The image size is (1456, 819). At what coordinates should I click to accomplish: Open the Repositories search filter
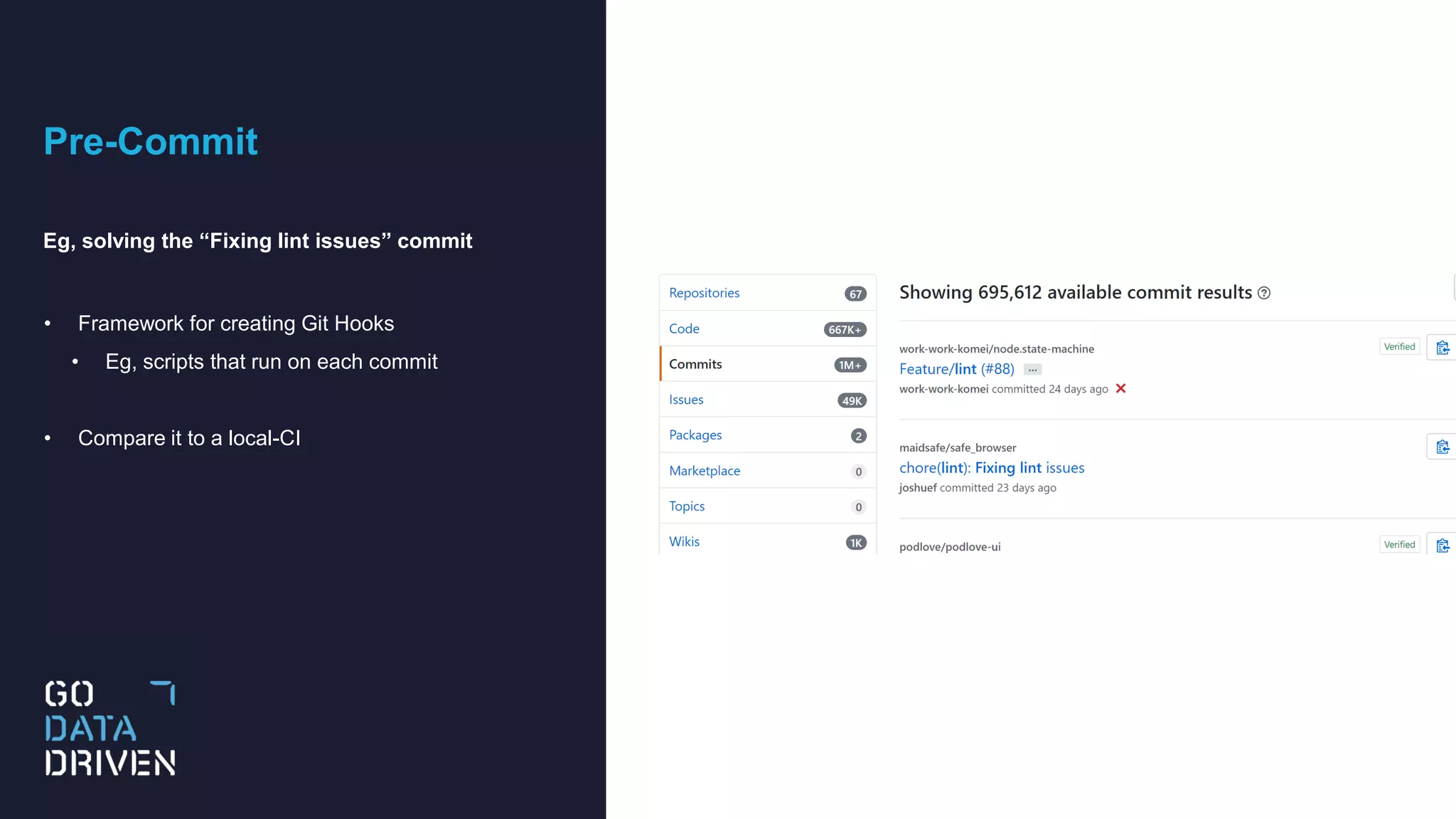768,293
